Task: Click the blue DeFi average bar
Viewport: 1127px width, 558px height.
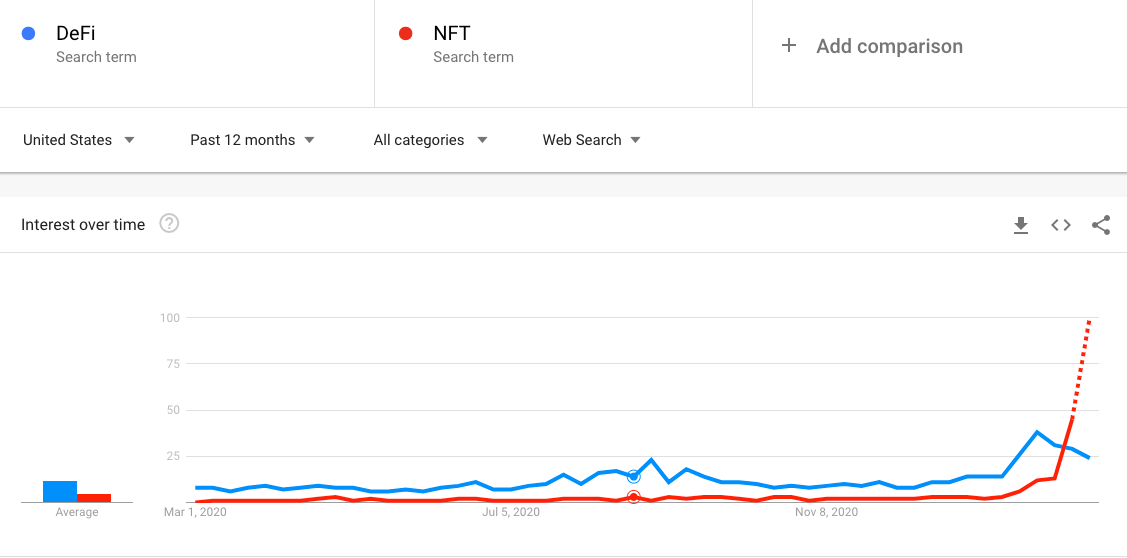Action: coord(60,491)
